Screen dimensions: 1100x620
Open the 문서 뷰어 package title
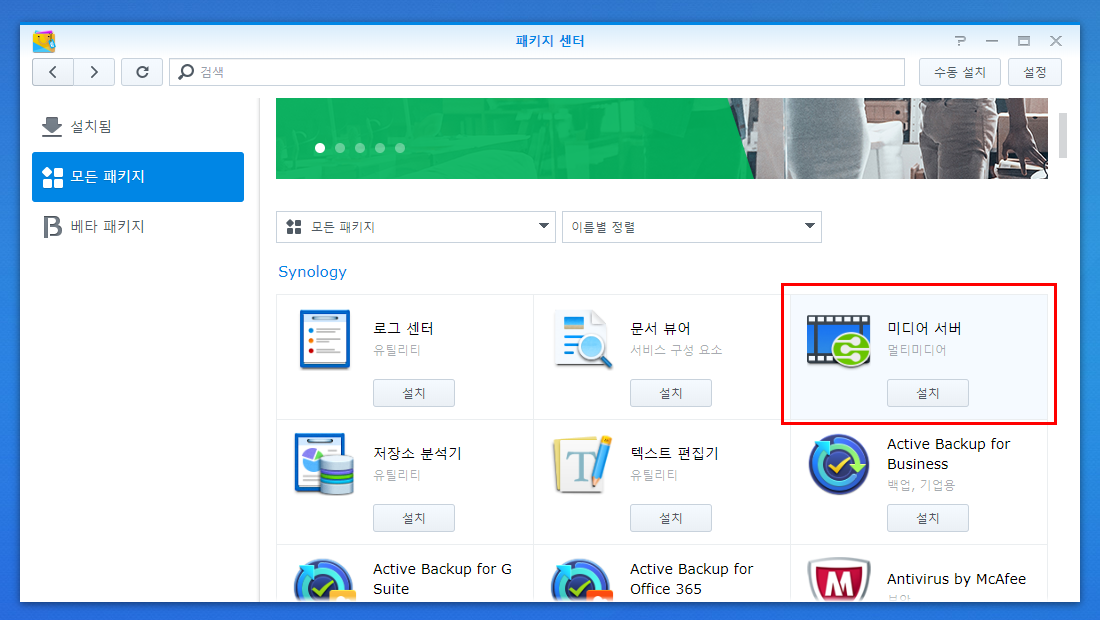click(660, 328)
